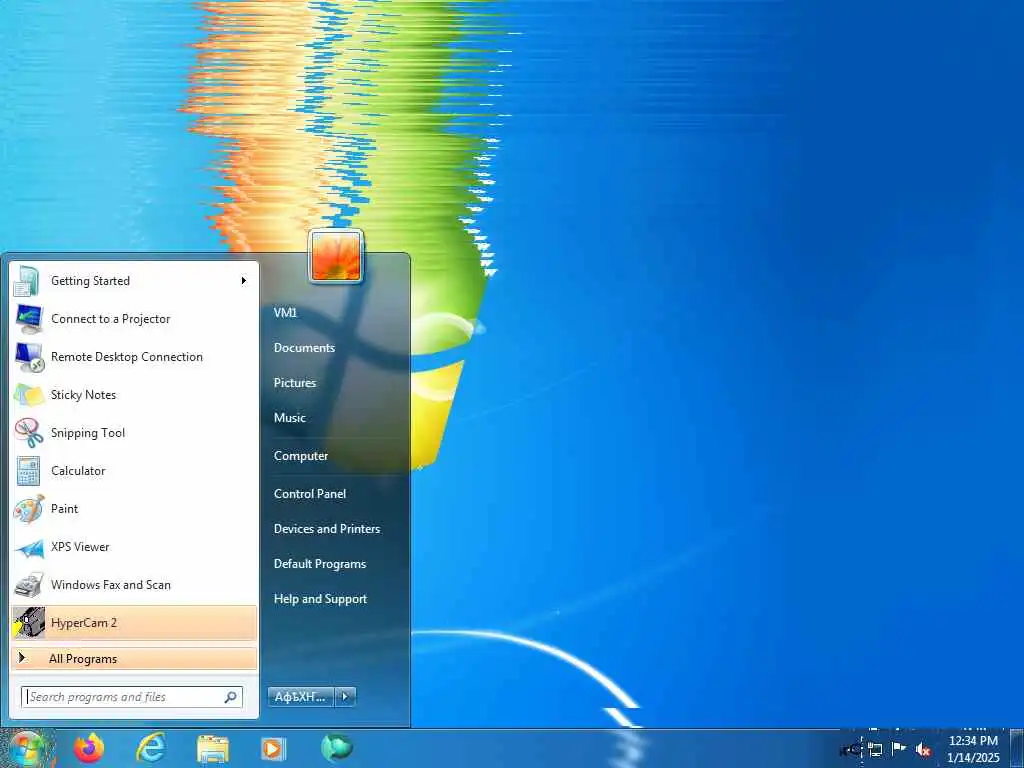Open Paint from the Start menu
Viewport: 1024px width, 768px height.
[134, 508]
